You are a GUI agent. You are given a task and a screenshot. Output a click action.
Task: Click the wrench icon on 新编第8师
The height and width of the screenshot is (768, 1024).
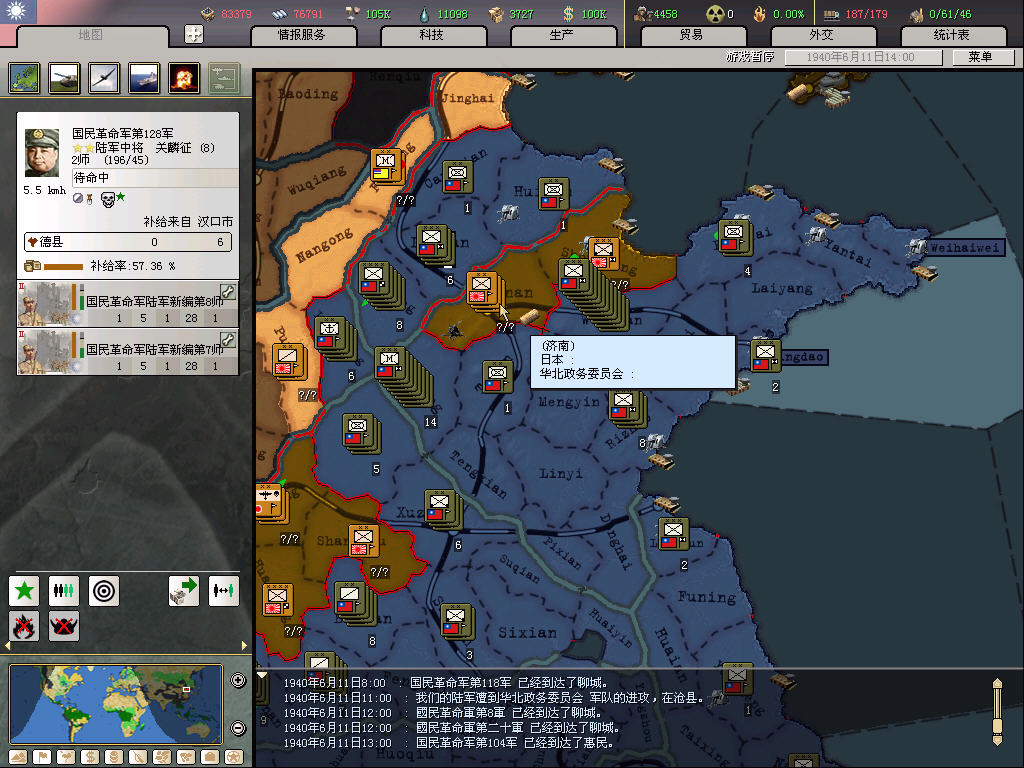click(x=228, y=292)
